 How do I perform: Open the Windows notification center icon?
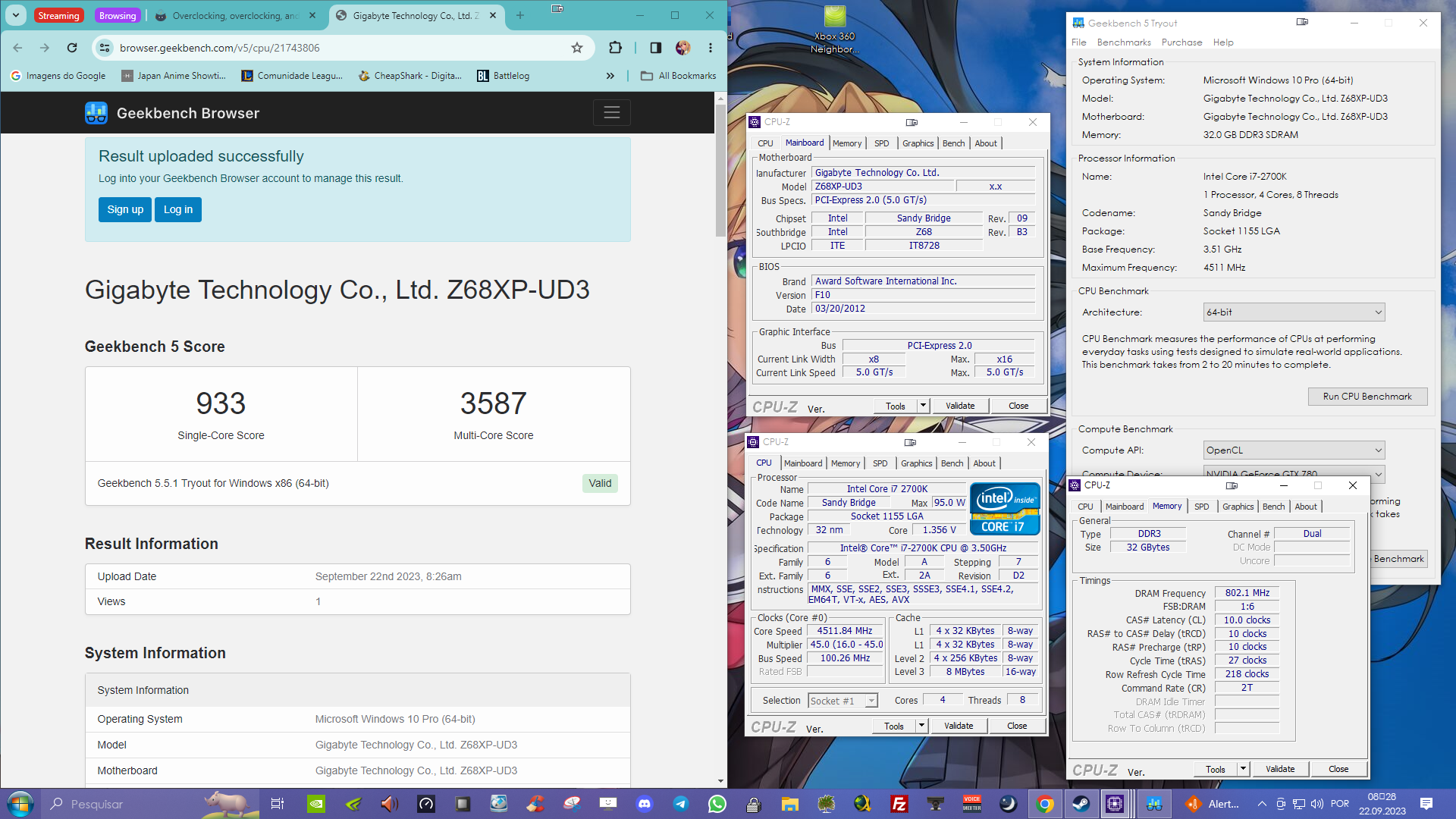click(1426, 804)
